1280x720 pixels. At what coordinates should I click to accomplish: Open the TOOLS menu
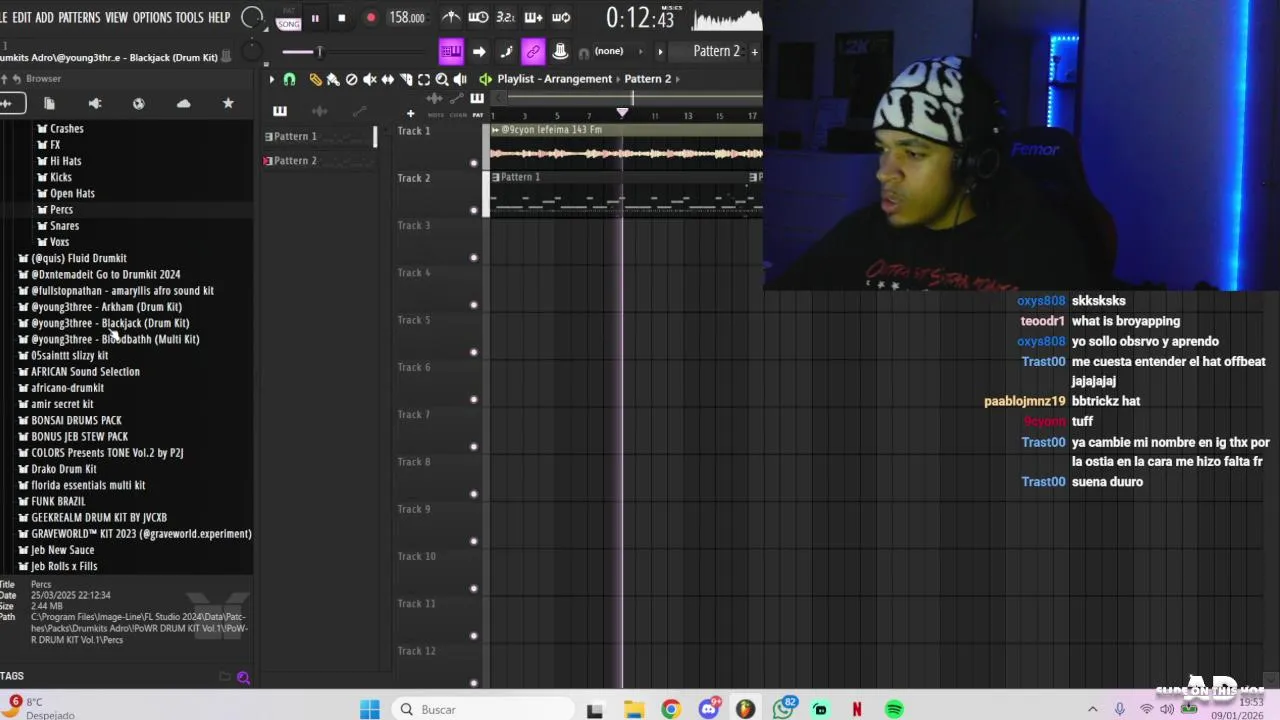click(x=189, y=18)
